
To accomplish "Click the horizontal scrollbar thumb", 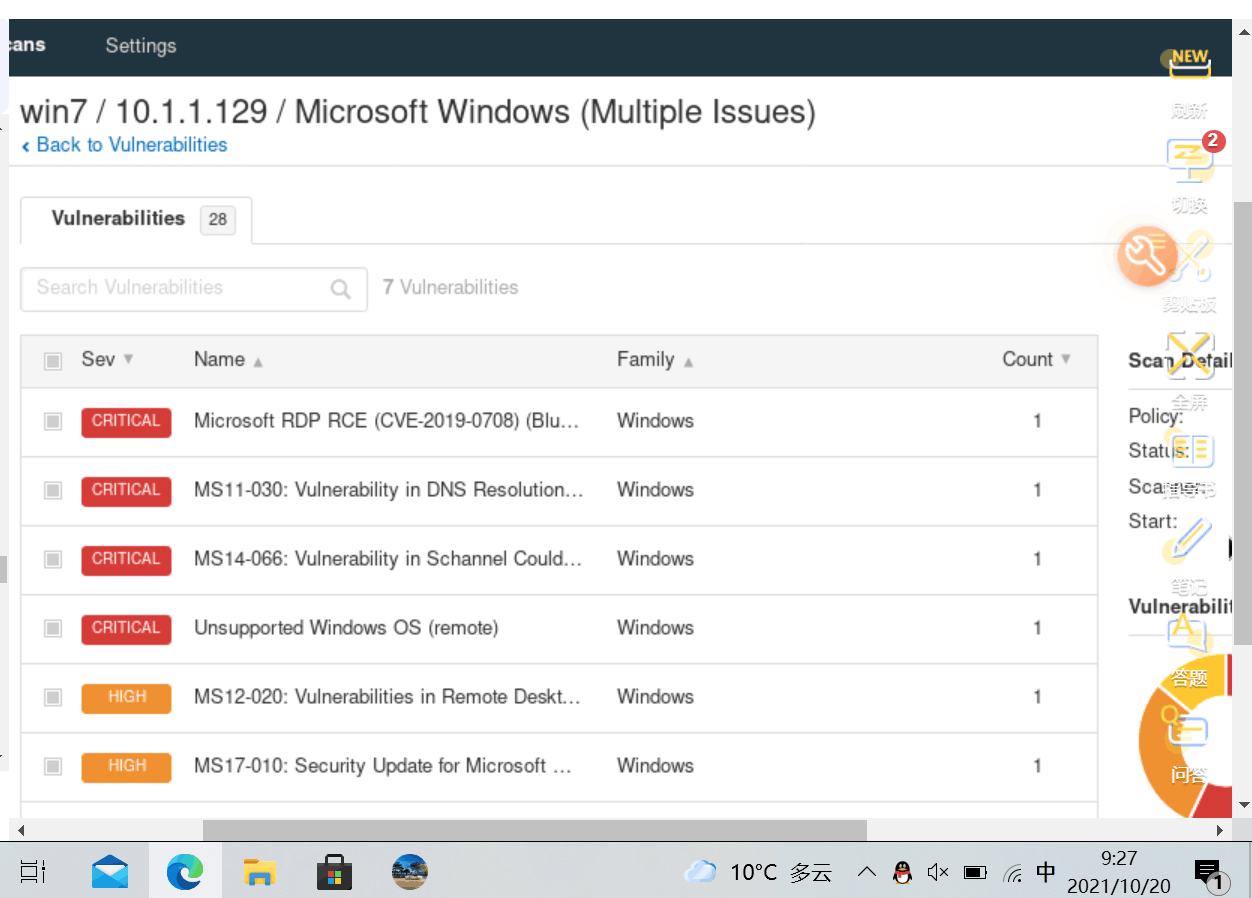I will point(535,830).
